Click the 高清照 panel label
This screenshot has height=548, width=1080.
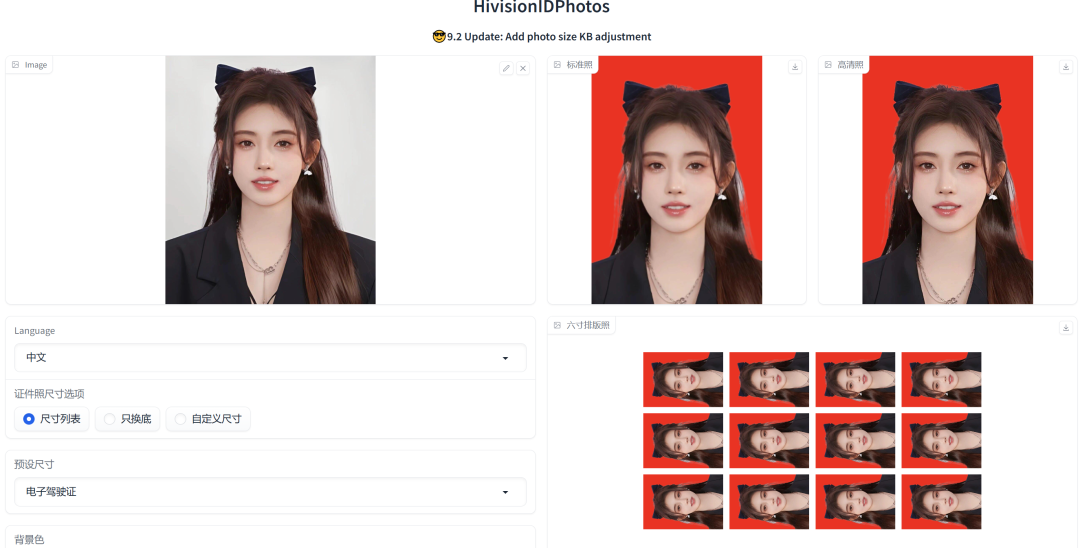844,65
